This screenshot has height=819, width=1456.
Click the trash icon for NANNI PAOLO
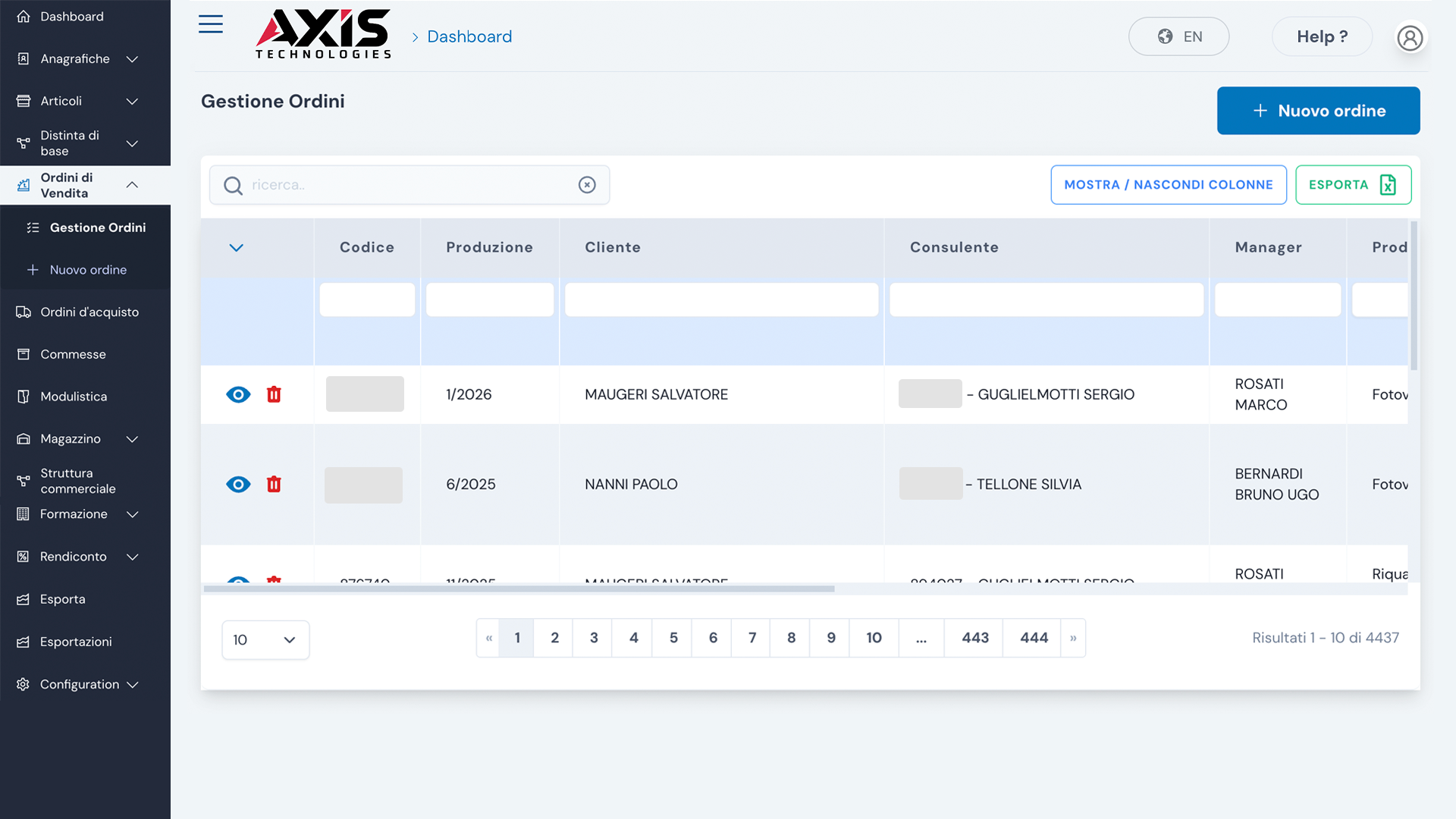[x=274, y=485]
